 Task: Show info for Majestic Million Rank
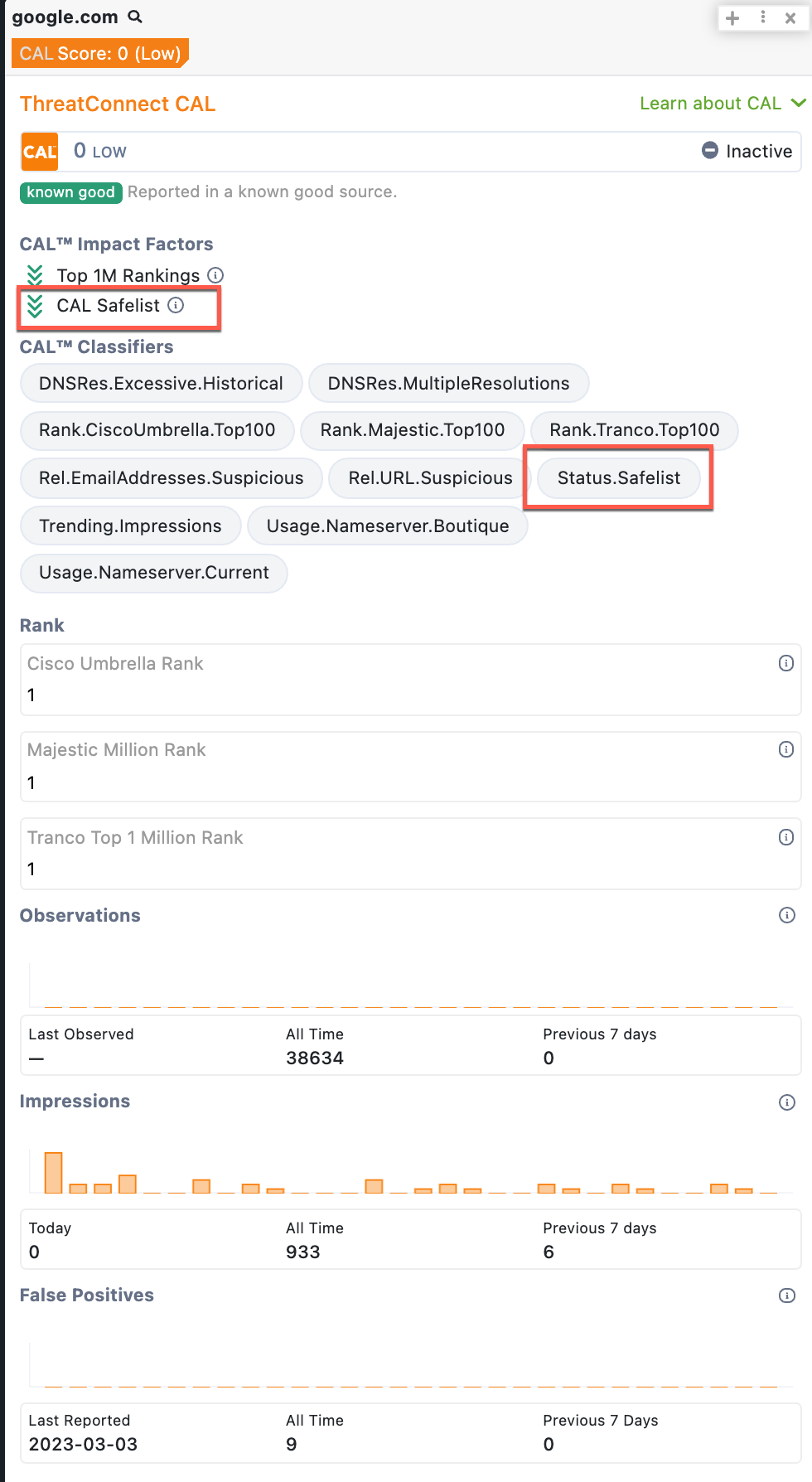(786, 749)
